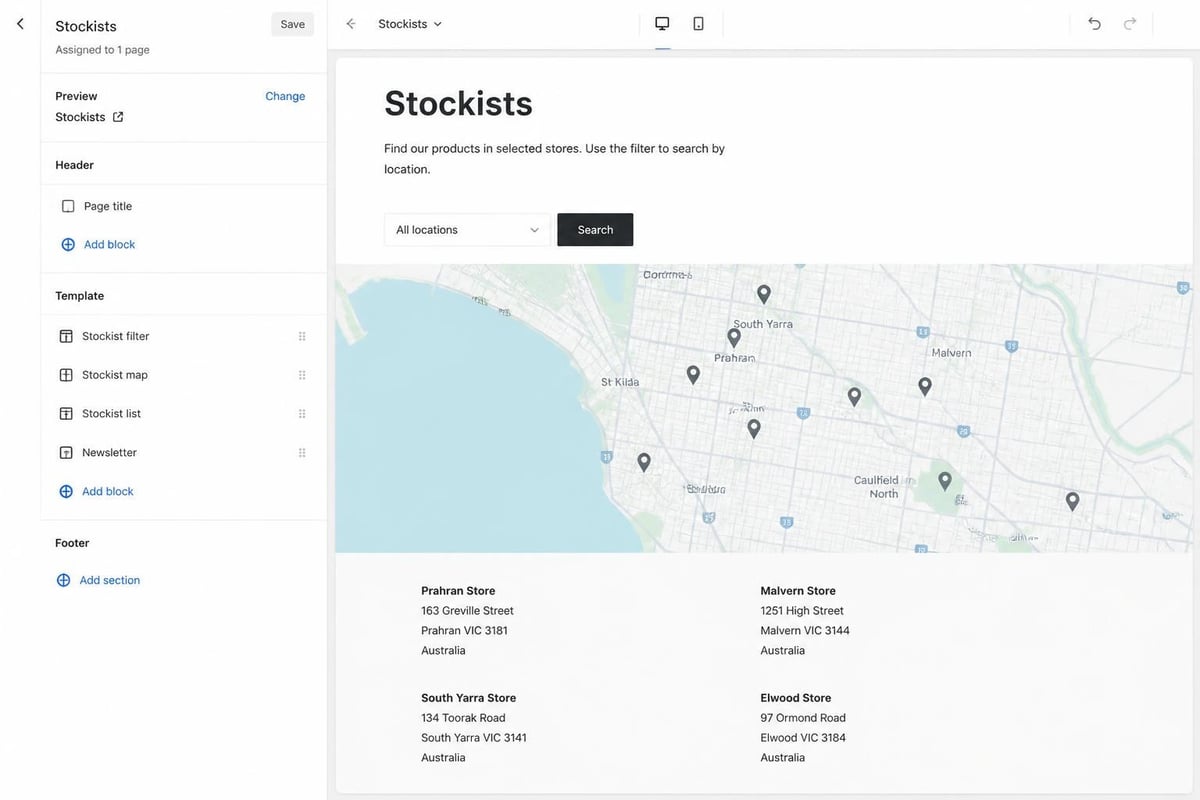Image resolution: width=1200 pixels, height=800 pixels.
Task: Click the Stockist list block icon
Action: click(x=66, y=413)
